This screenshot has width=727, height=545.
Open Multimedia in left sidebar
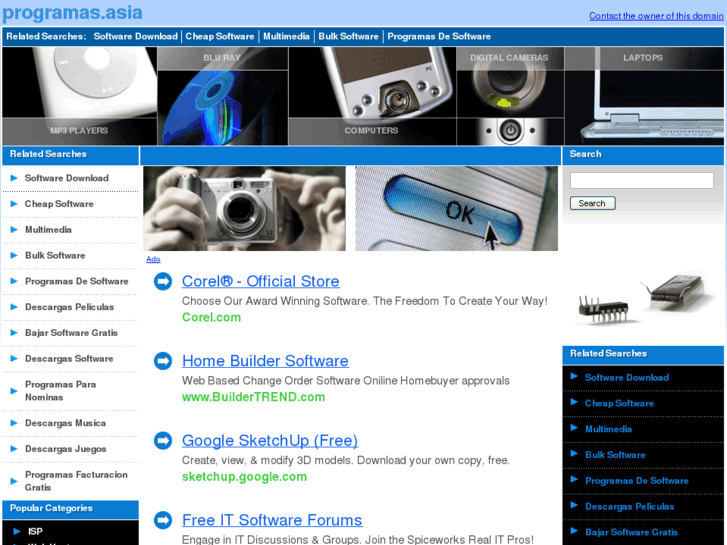coord(48,230)
